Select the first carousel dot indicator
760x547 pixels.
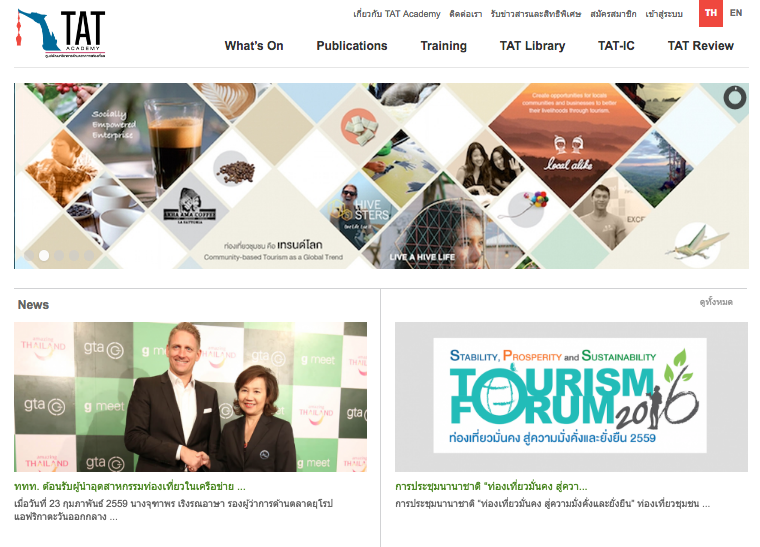tap(29, 255)
